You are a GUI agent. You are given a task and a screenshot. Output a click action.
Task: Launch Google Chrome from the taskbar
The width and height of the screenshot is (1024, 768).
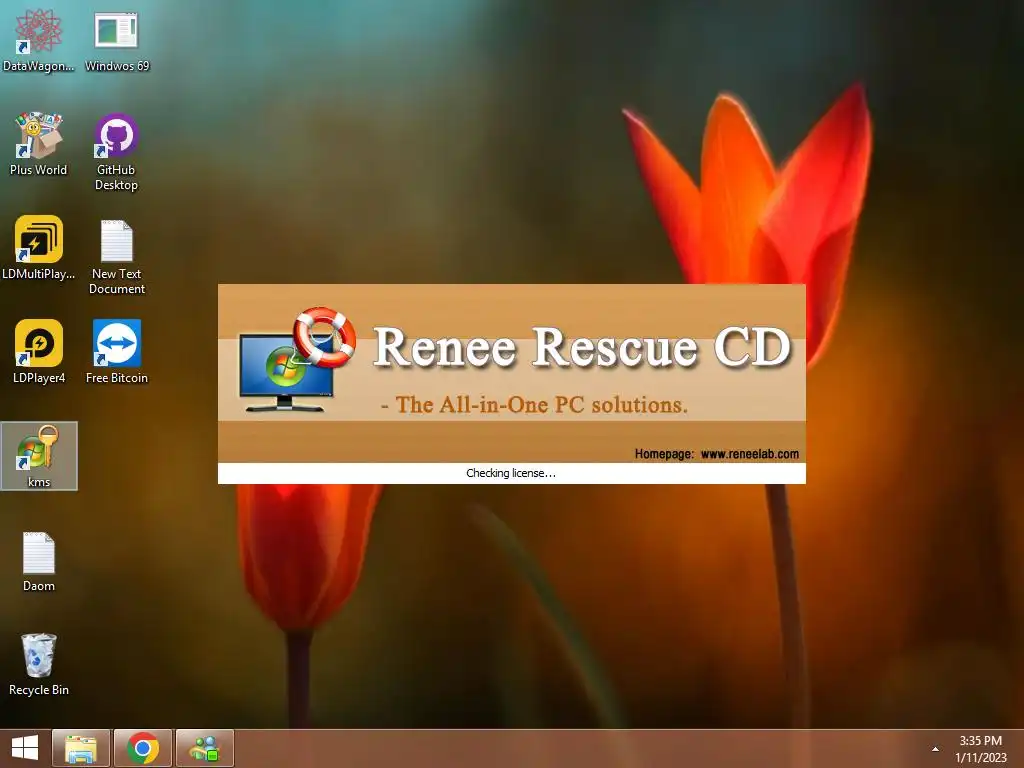(x=143, y=748)
